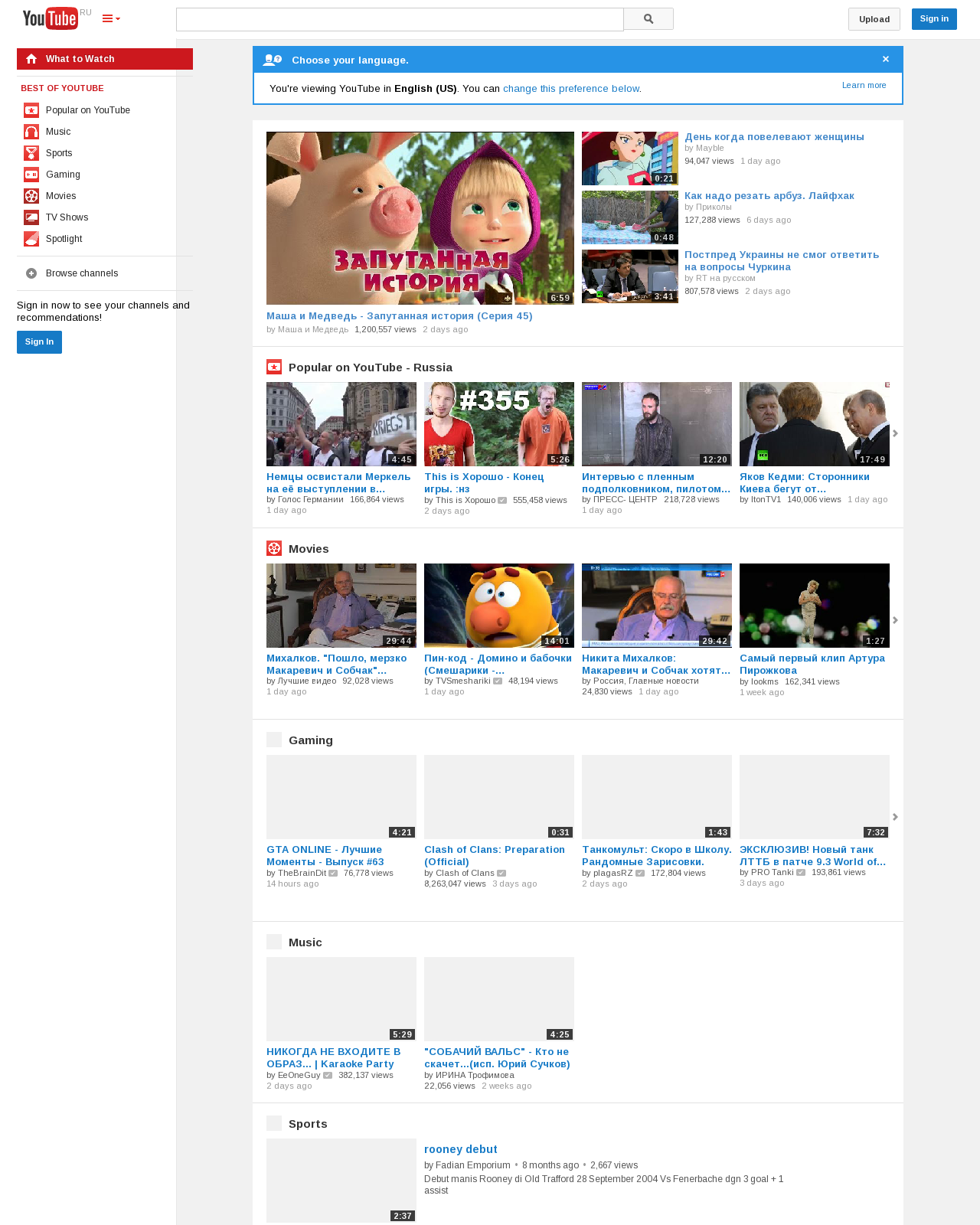Screen dimensions: 980x1225
Task: Click the YouTube logo
Action: pos(51,18)
